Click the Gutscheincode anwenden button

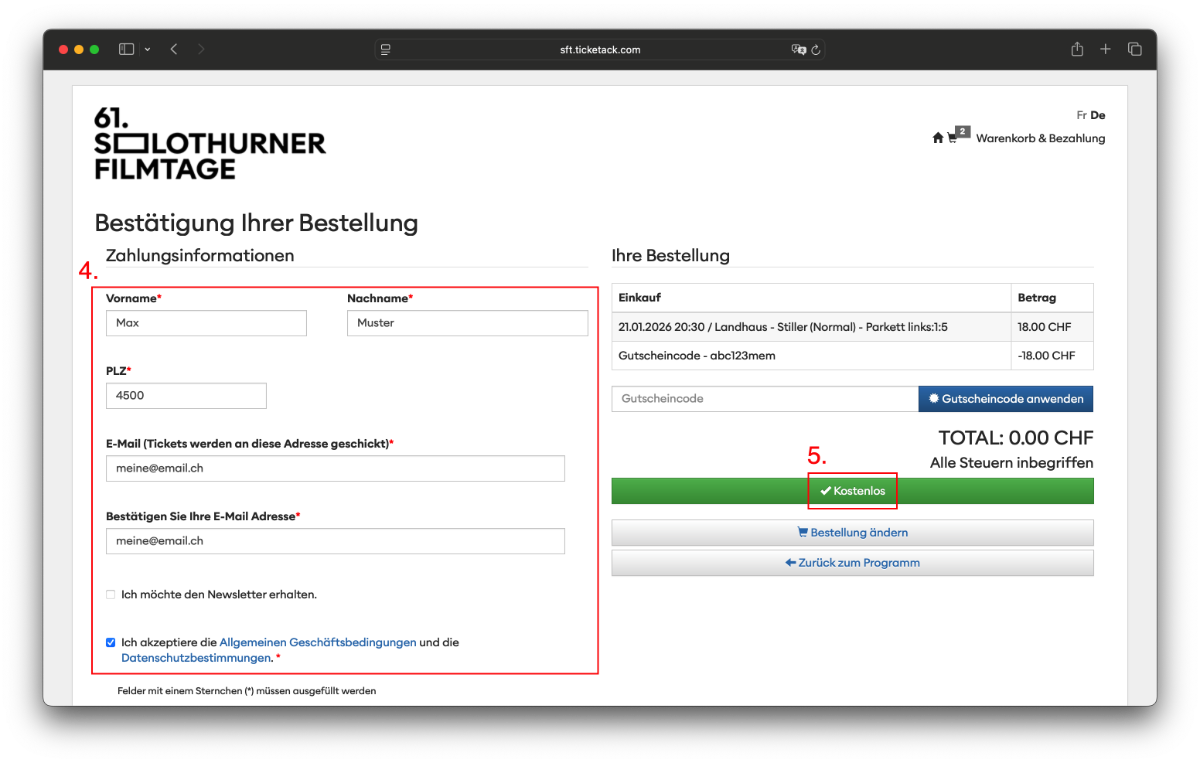coord(1005,399)
